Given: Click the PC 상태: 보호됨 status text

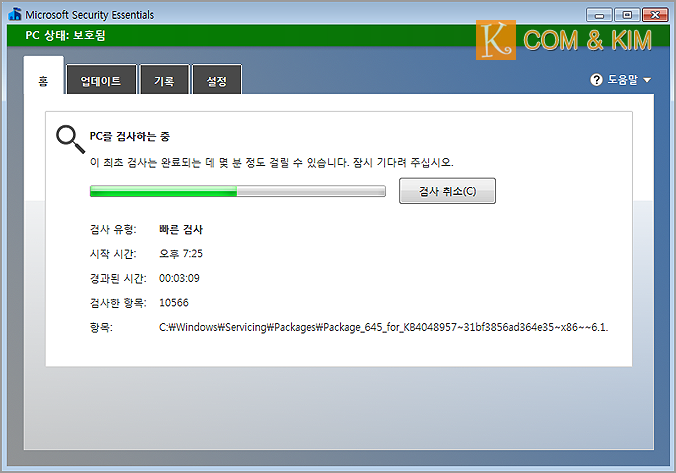Looking at the screenshot, I should pyautogui.click(x=65, y=35).
